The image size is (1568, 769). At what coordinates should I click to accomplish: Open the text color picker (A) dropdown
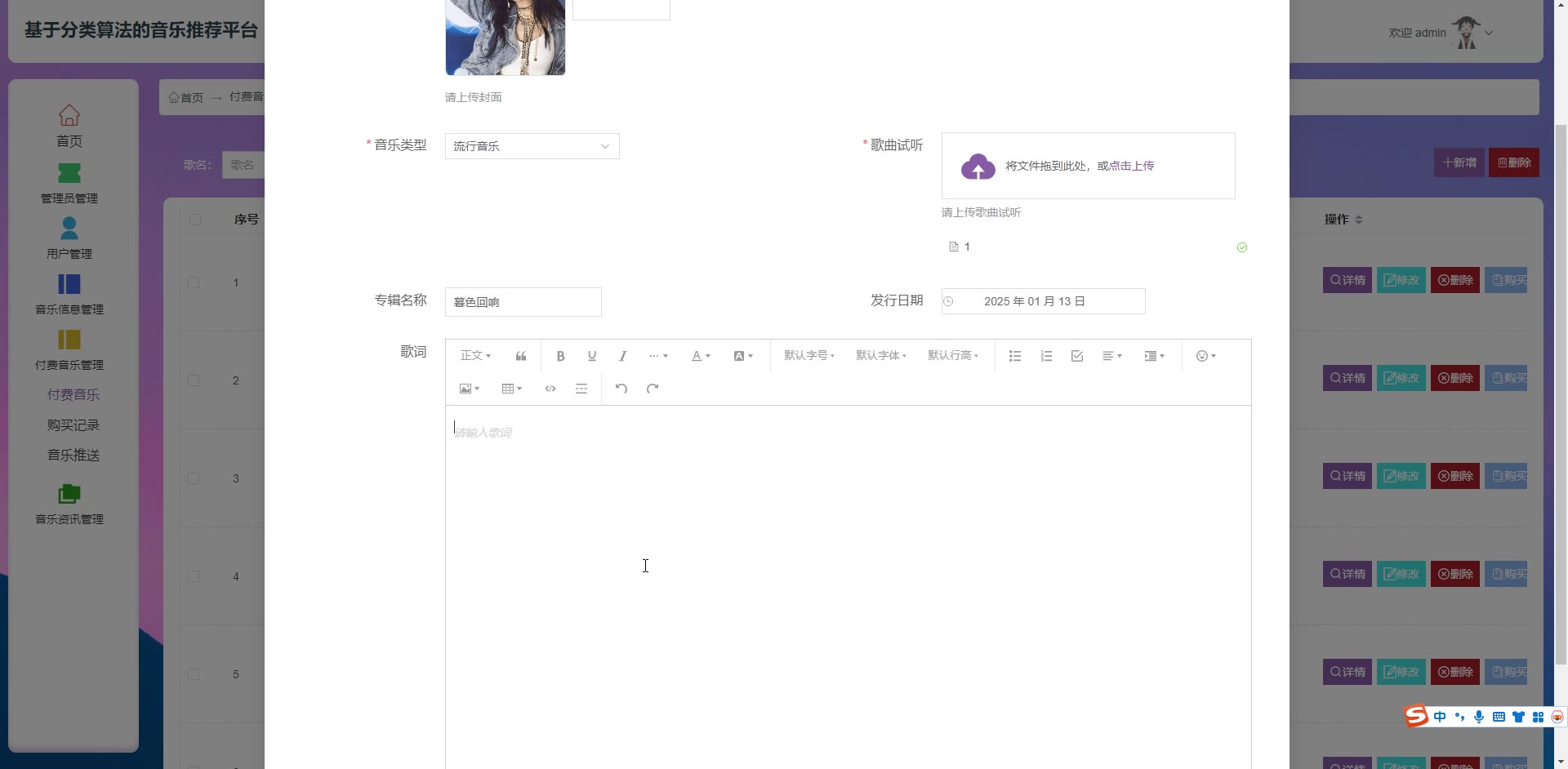tap(701, 356)
